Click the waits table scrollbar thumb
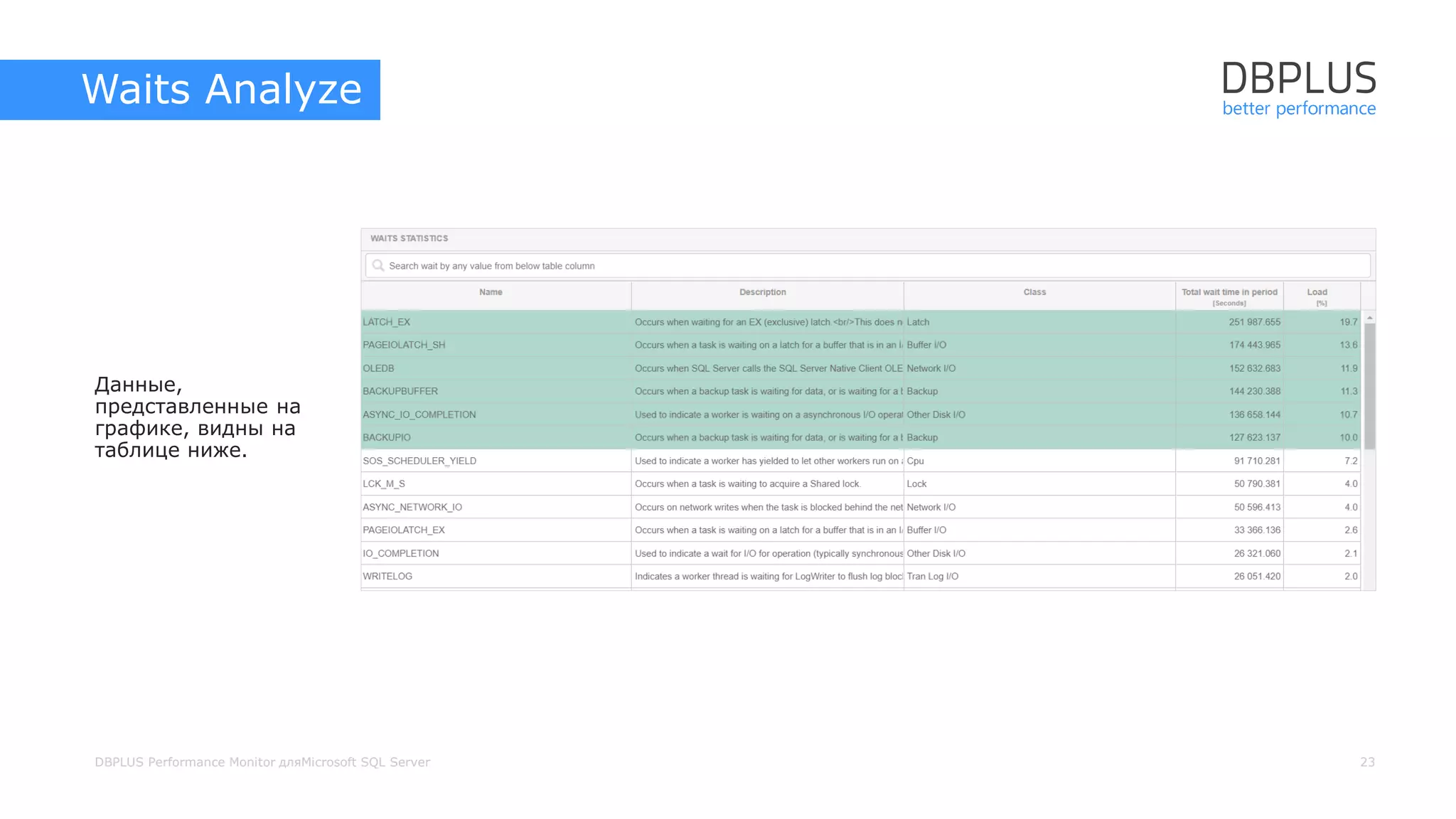 [1369, 386]
